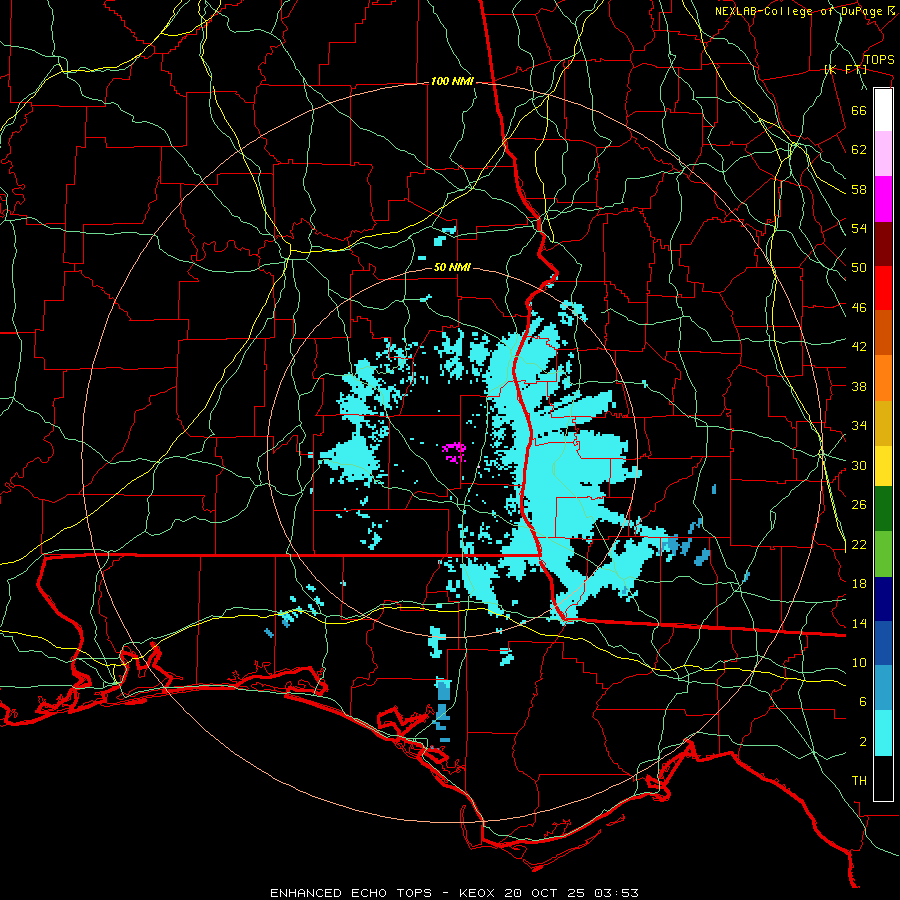Click the legend value "54"
This screenshot has height=900, width=900.
(x=859, y=228)
